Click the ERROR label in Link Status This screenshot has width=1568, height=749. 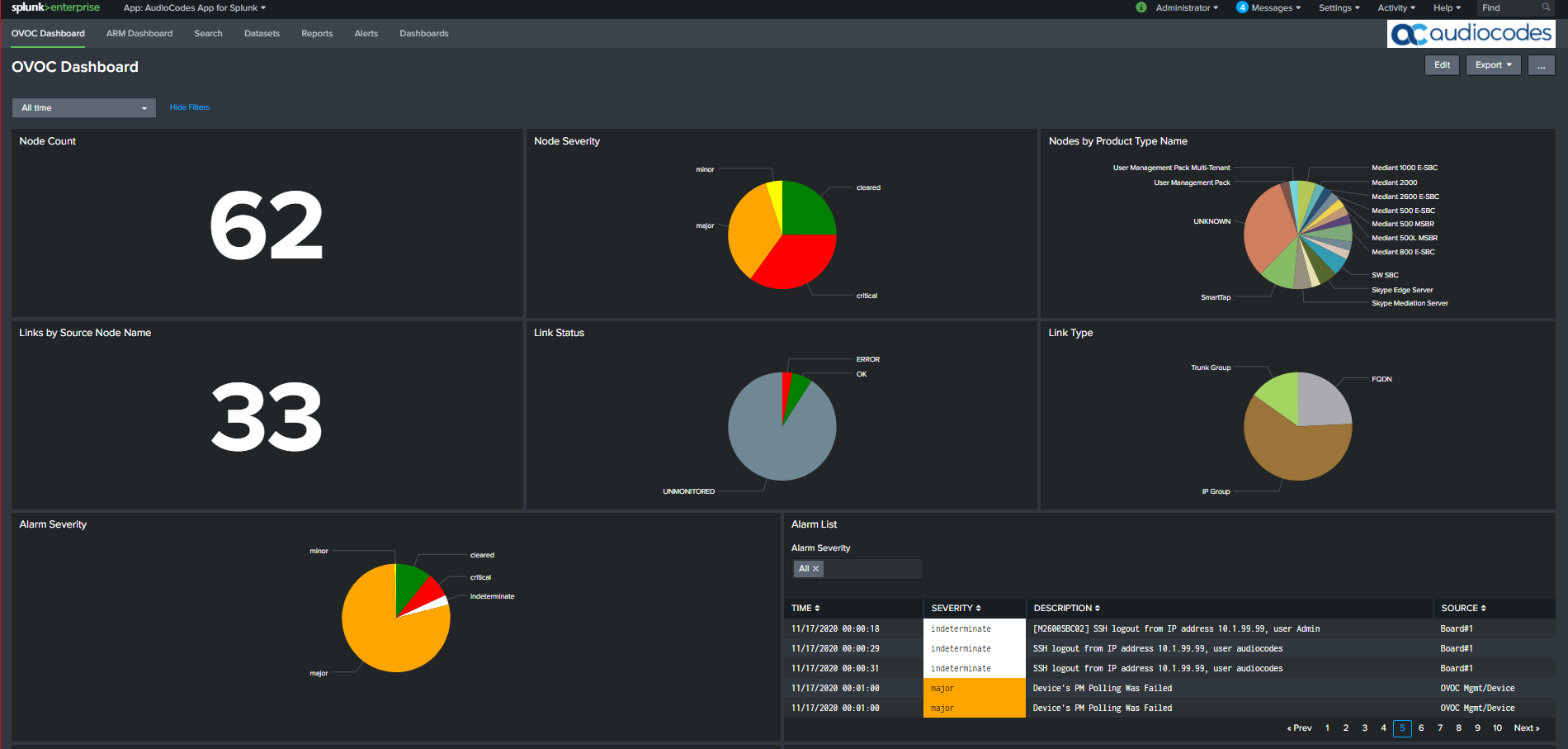[868, 360]
